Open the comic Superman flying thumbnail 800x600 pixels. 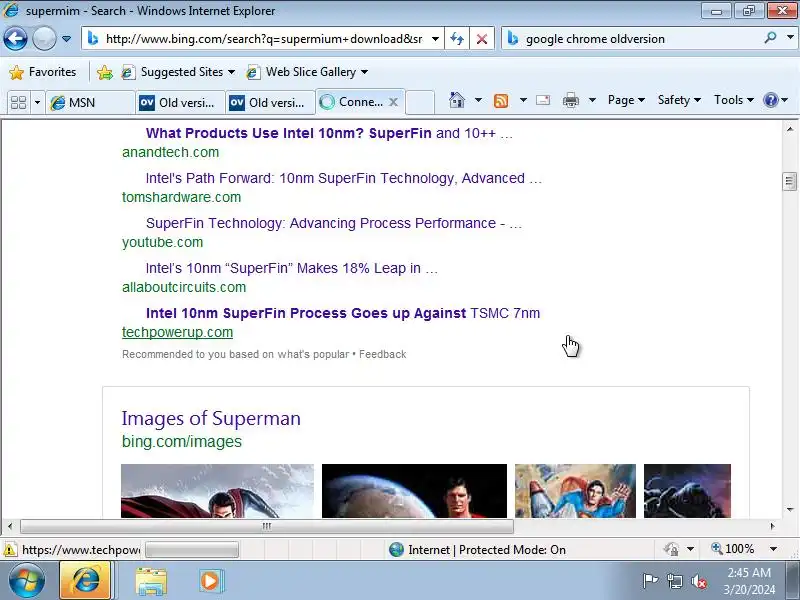575,491
